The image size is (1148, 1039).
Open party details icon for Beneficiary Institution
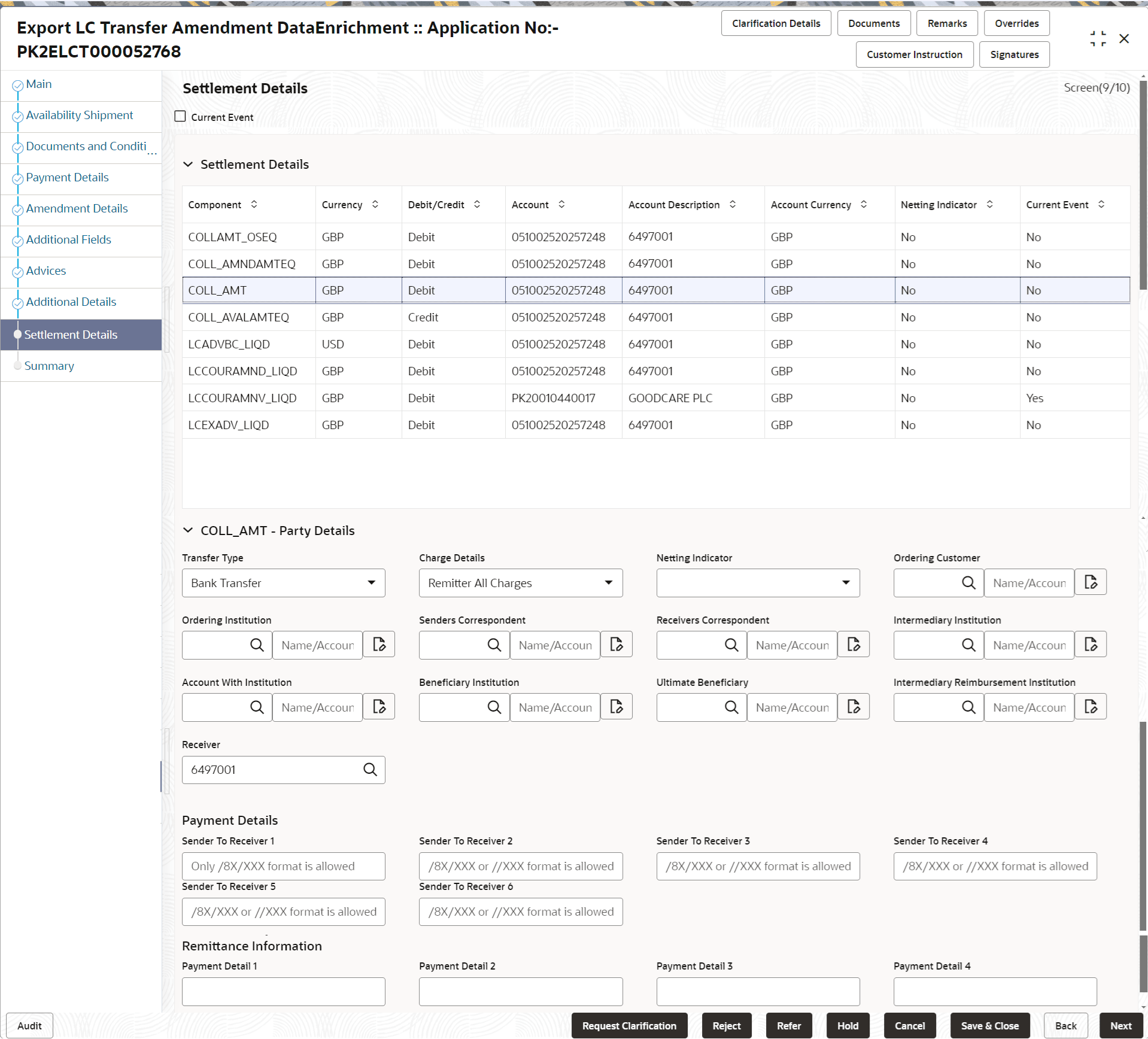click(x=616, y=707)
